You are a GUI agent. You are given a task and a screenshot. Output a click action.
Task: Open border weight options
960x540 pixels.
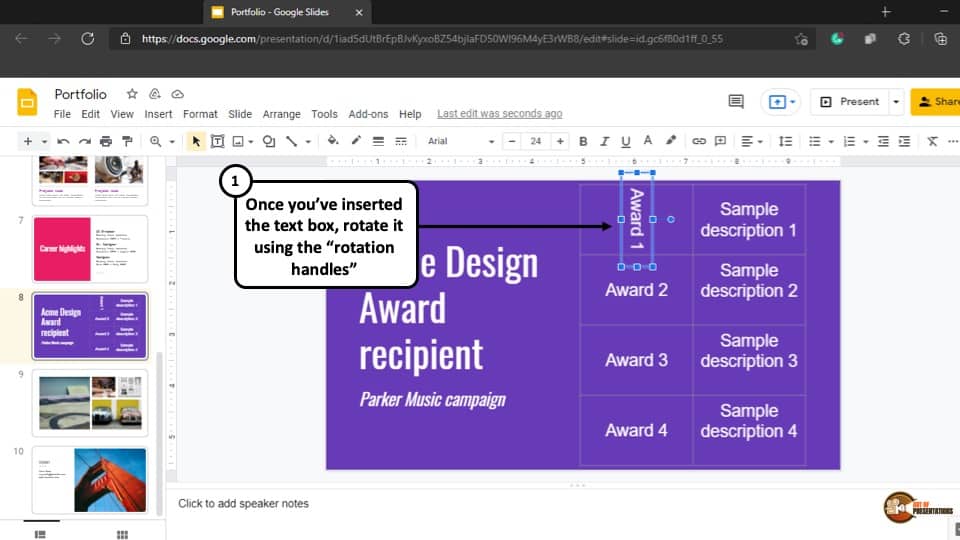pyautogui.click(x=378, y=141)
